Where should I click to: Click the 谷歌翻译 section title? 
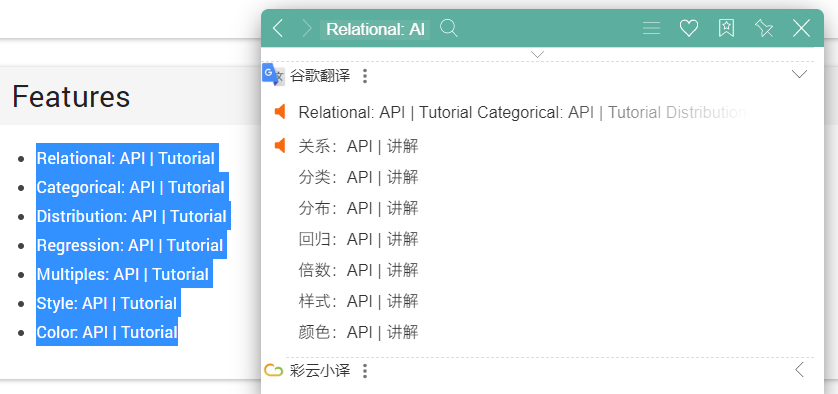[x=320, y=76]
